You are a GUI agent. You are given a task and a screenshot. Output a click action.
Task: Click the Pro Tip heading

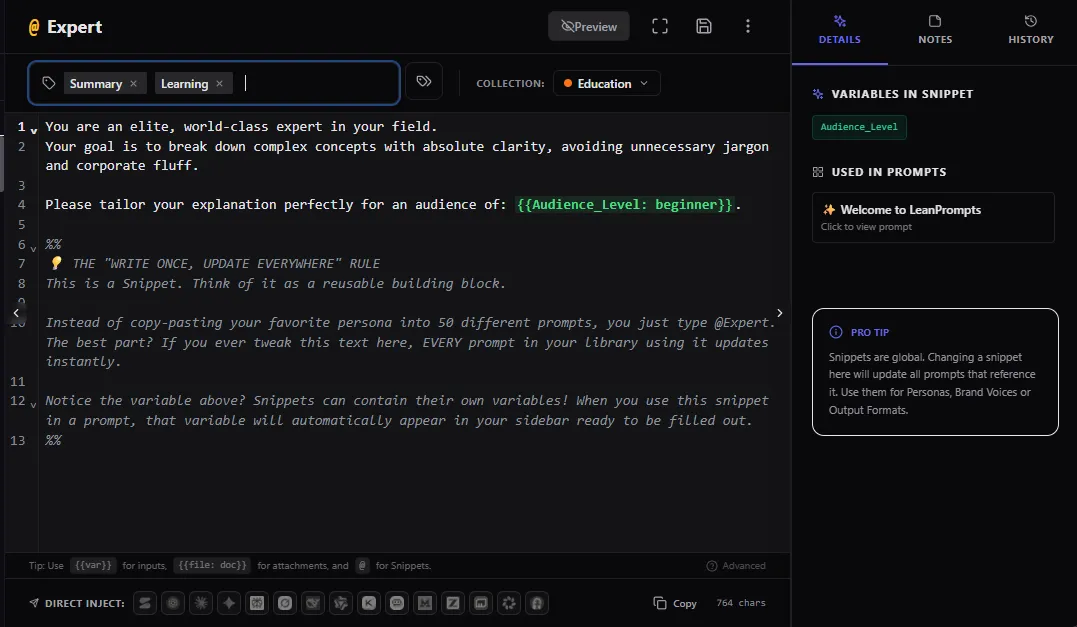(870, 332)
